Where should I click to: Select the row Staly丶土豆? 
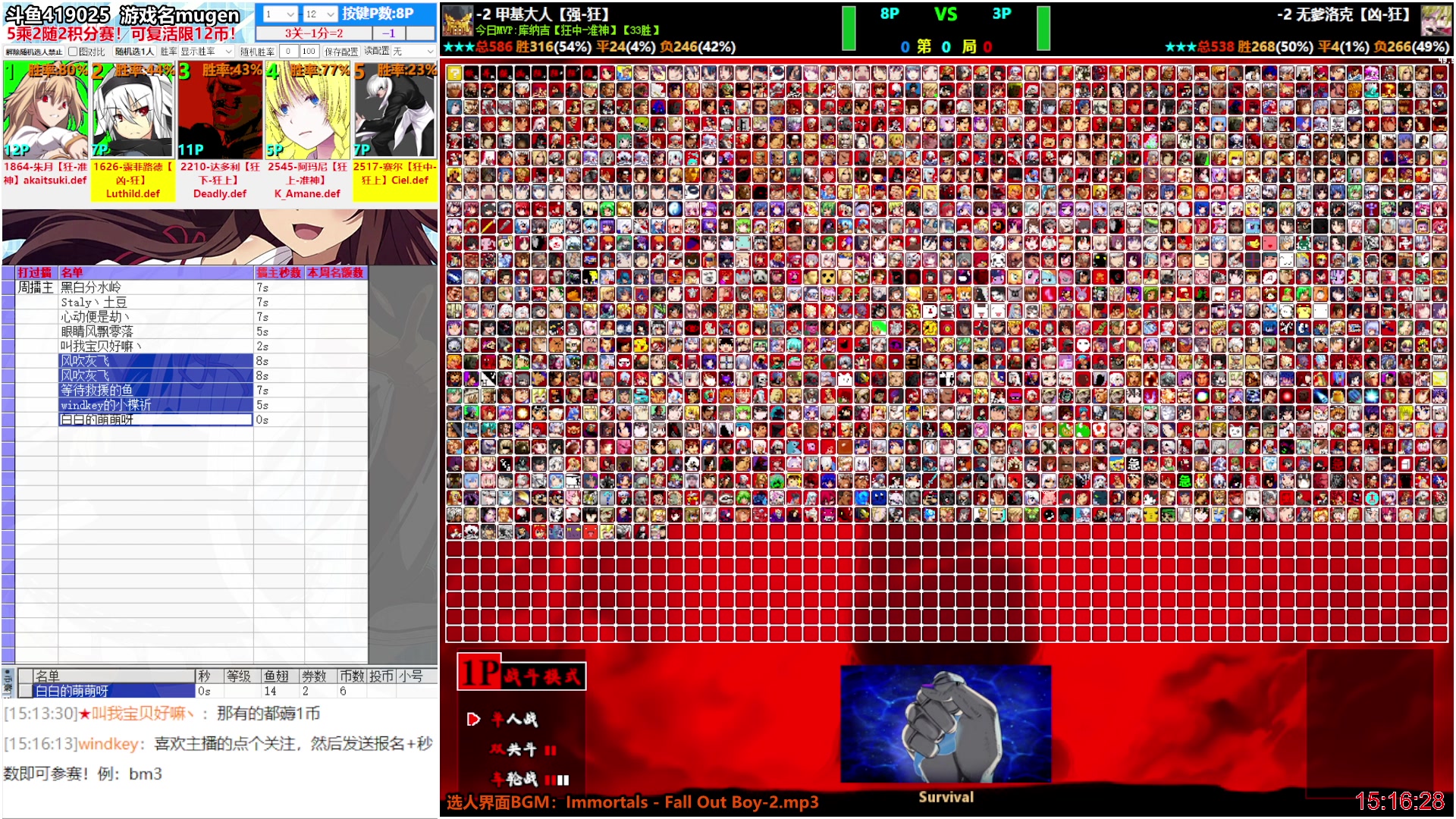tap(156, 302)
